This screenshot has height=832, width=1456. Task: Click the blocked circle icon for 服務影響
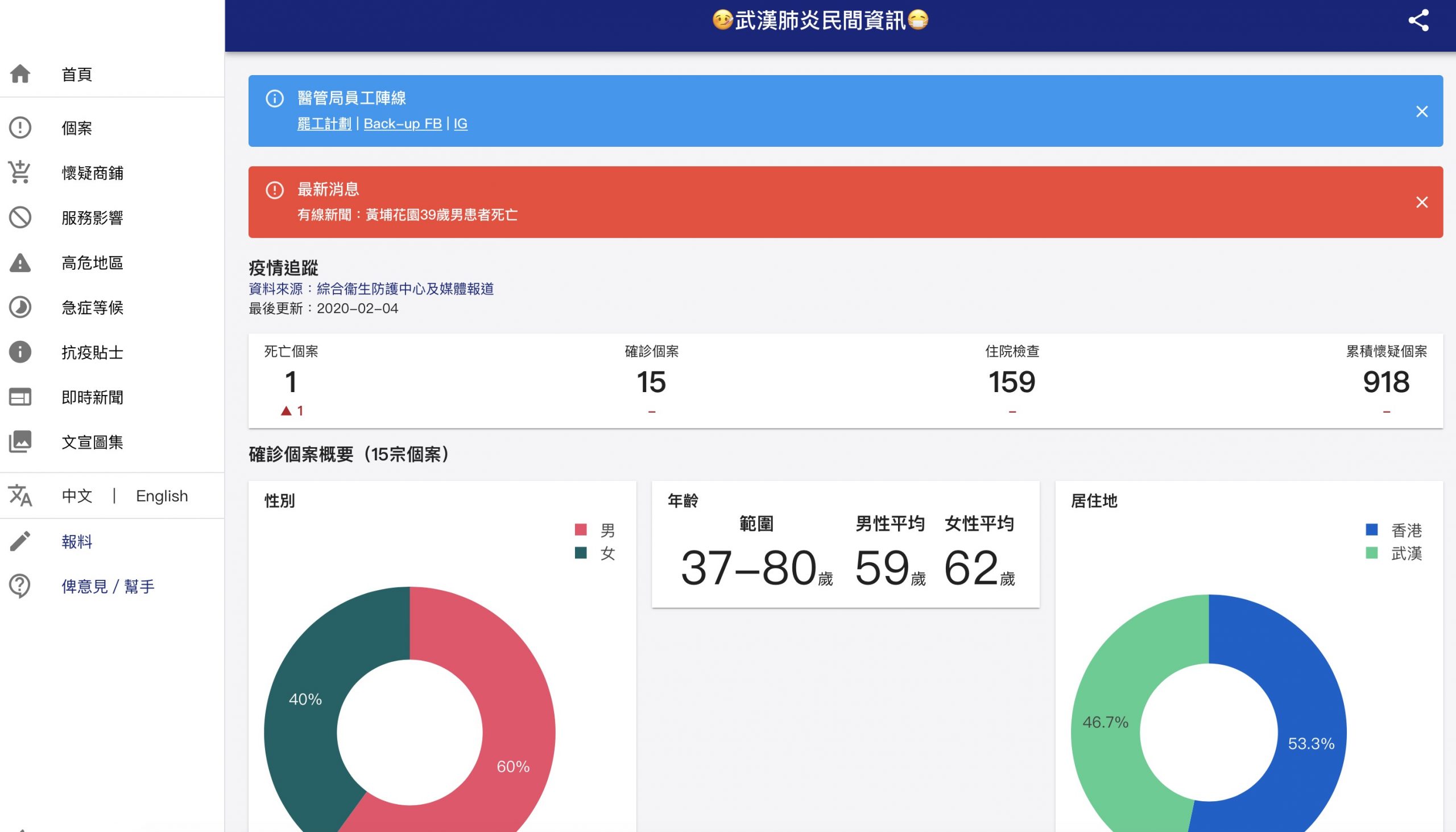pos(20,217)
